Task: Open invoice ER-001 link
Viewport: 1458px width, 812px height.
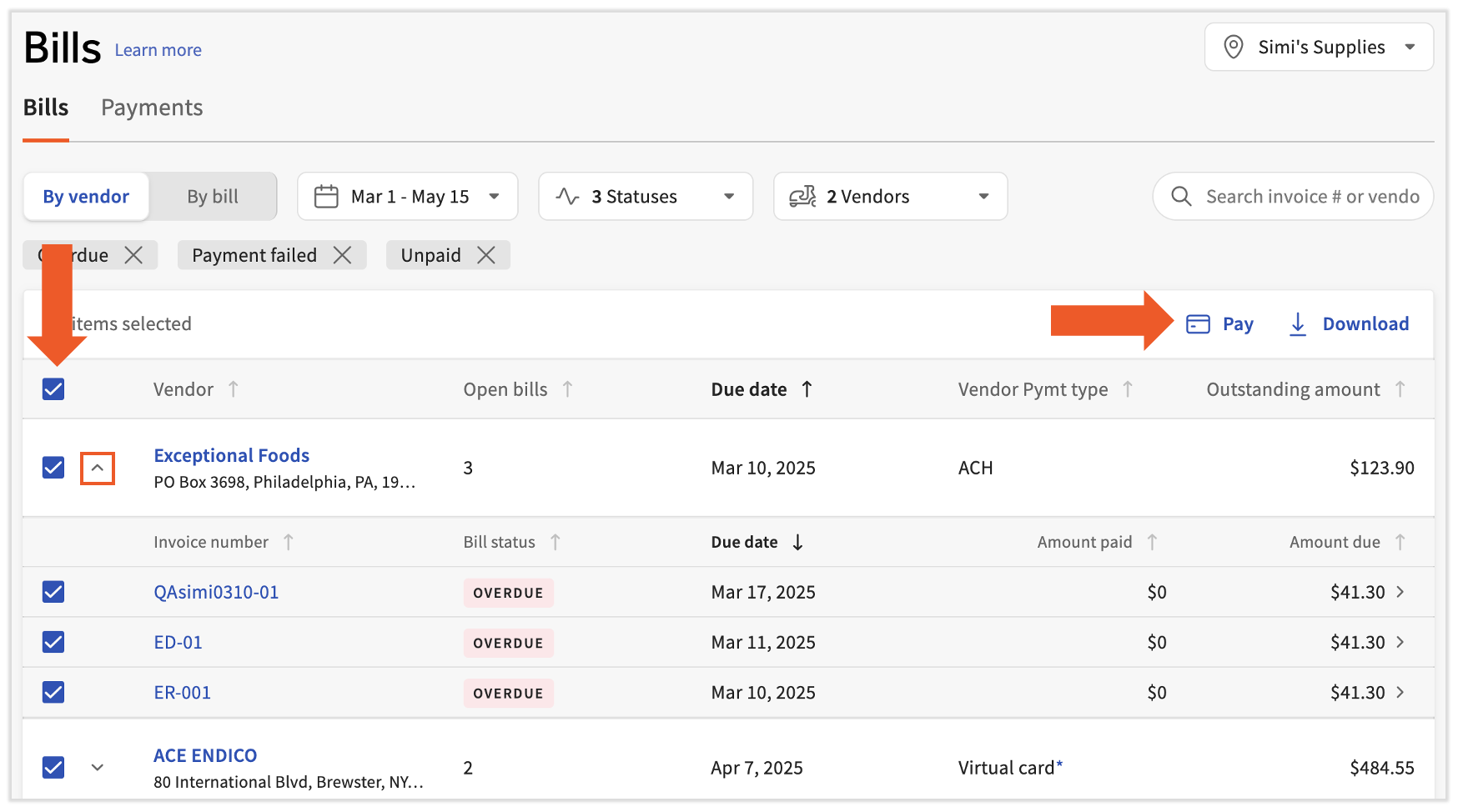Action: pos(183,693)
